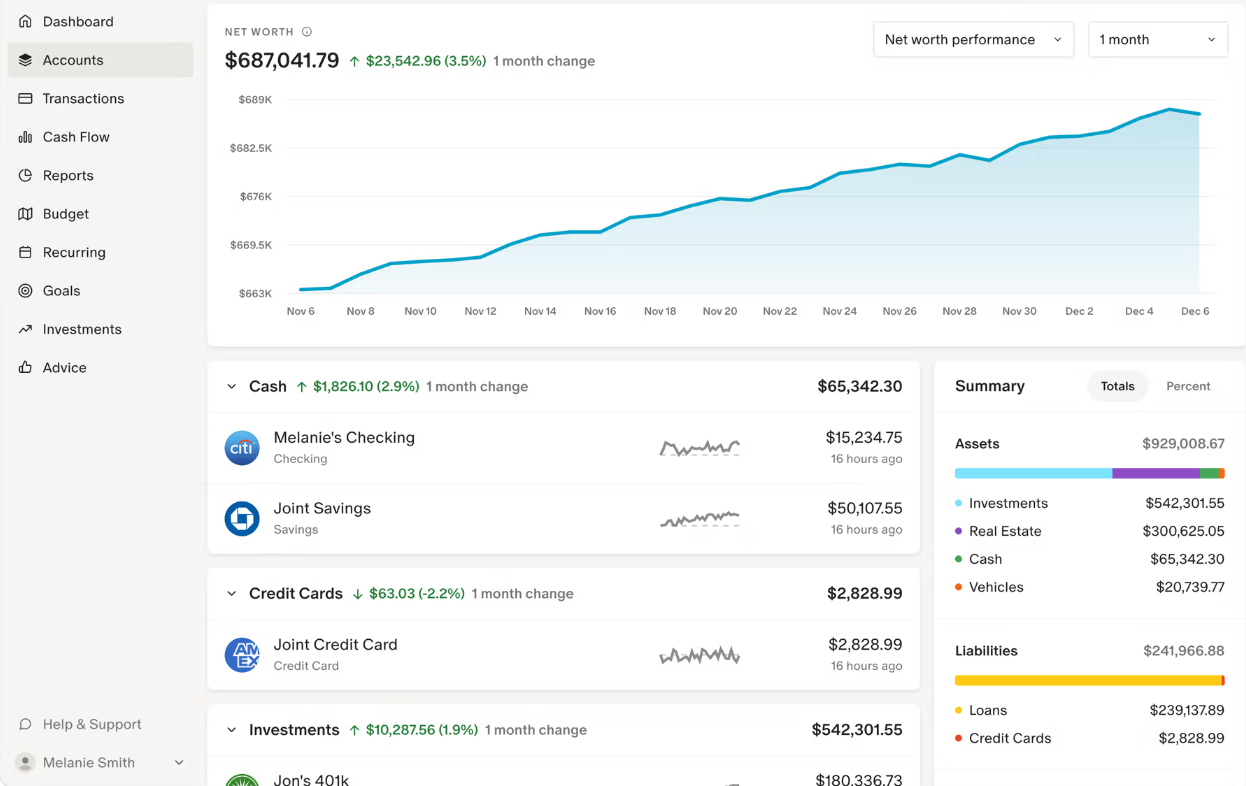Switch Summary view to Percent
The image size is (1246, 786).
[1188, 386]
